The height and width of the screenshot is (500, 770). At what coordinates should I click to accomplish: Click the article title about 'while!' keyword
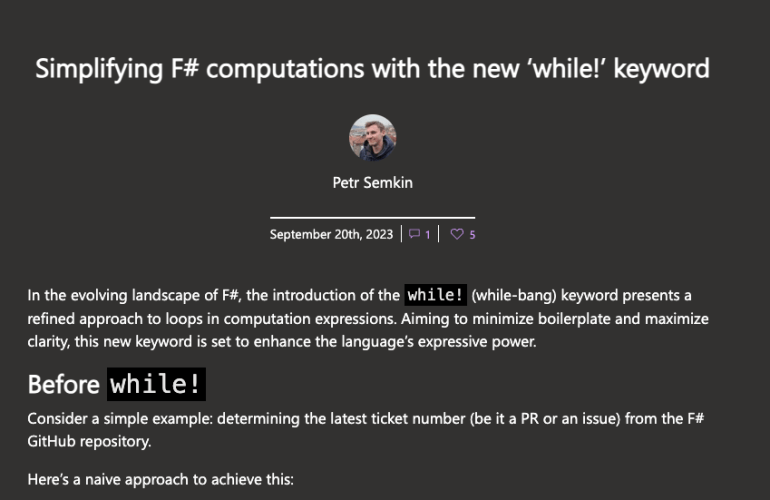coord(372,69)
